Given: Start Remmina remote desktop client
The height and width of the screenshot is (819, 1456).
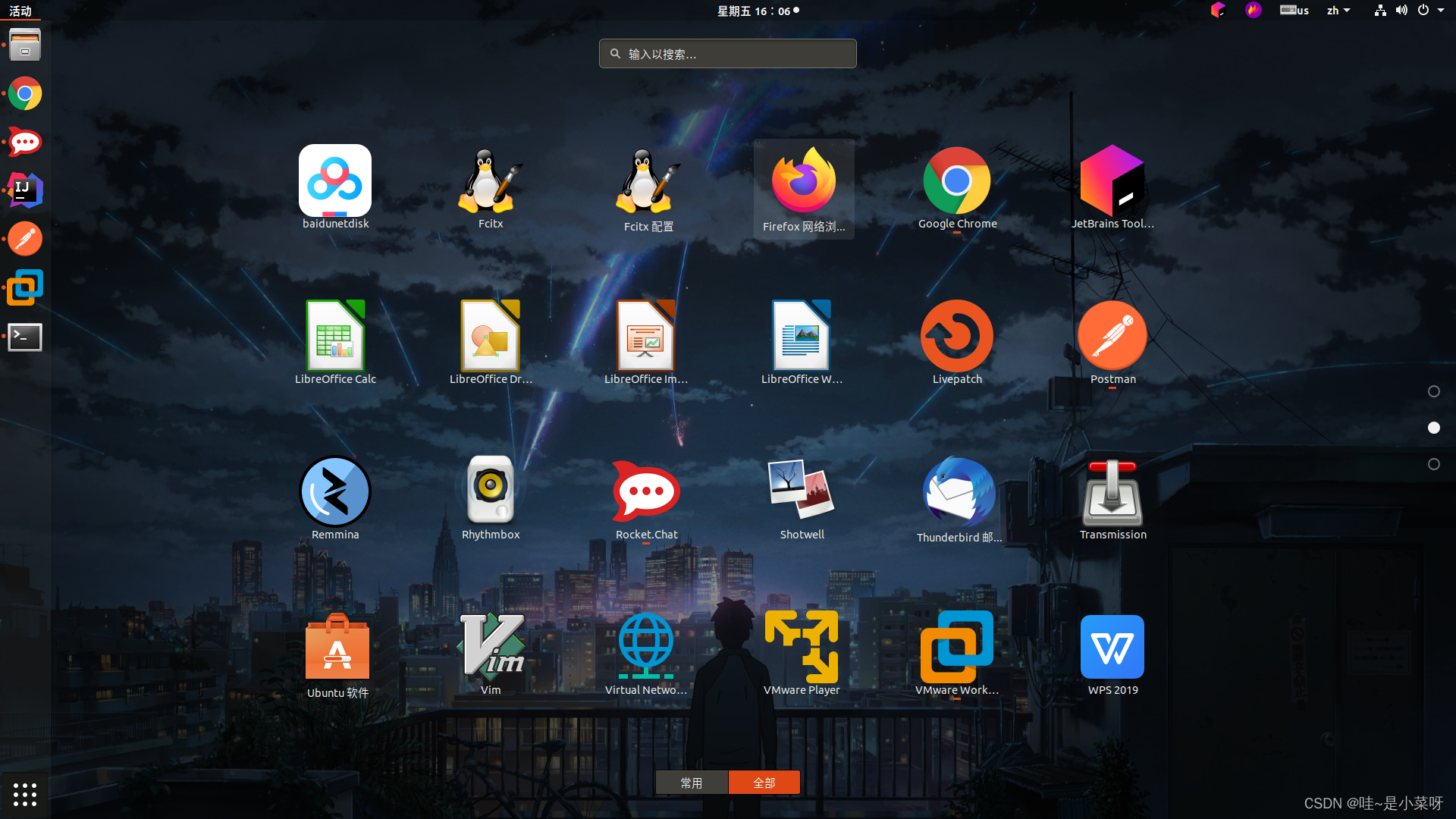Looking at the screenshot, I should pyautogui.click(x=335, y=492).
